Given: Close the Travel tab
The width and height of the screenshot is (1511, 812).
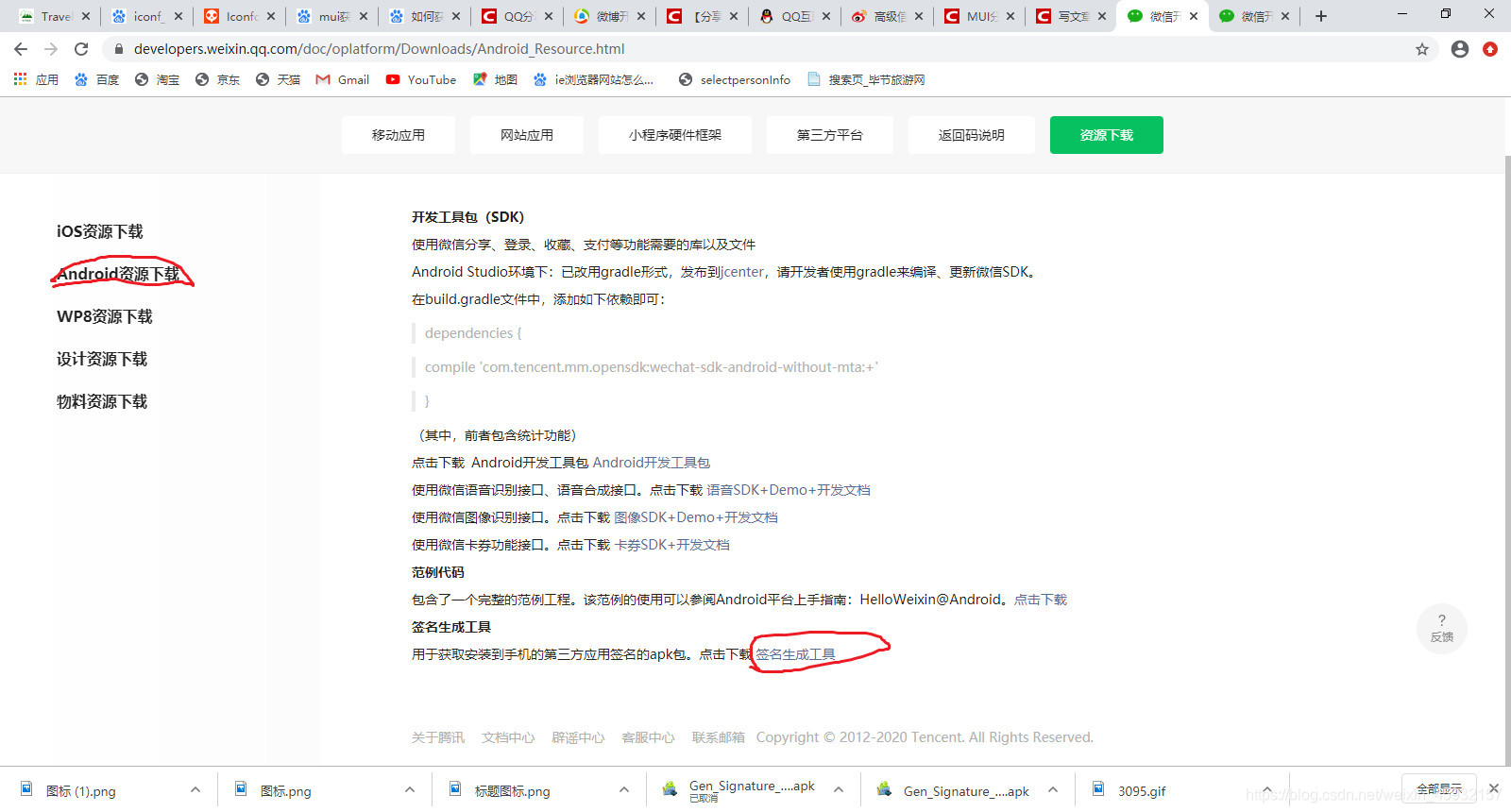Looking at the screenshot, I should tap(86, 16).
